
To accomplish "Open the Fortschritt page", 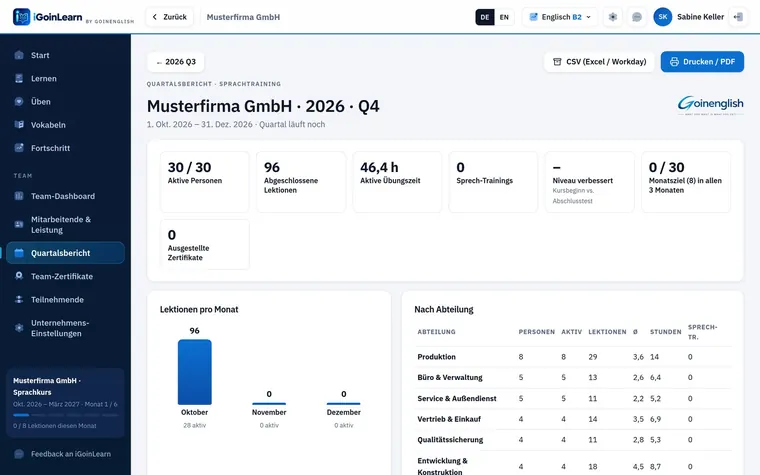I will click(65, 148).
